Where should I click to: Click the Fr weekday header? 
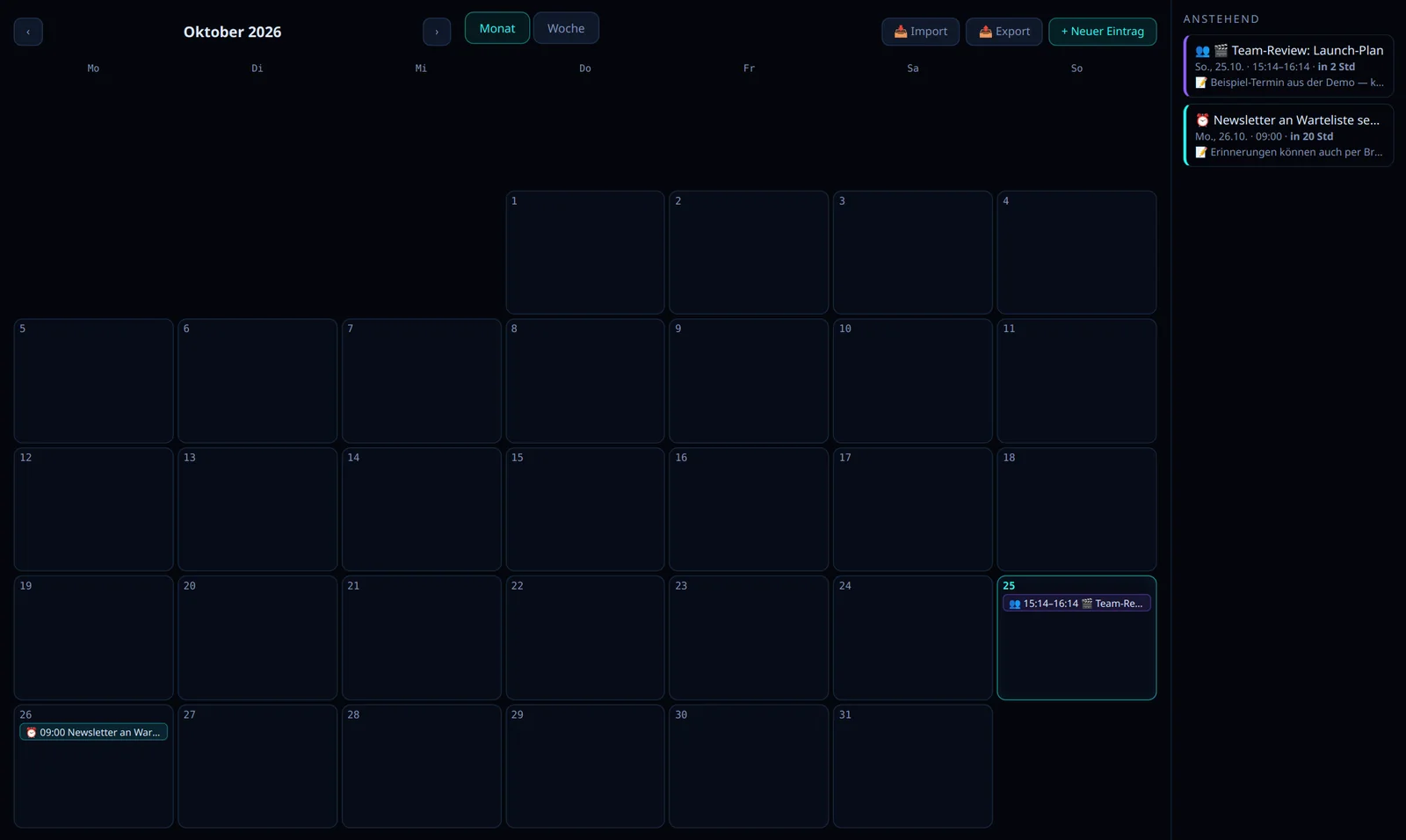pos(749,69)
